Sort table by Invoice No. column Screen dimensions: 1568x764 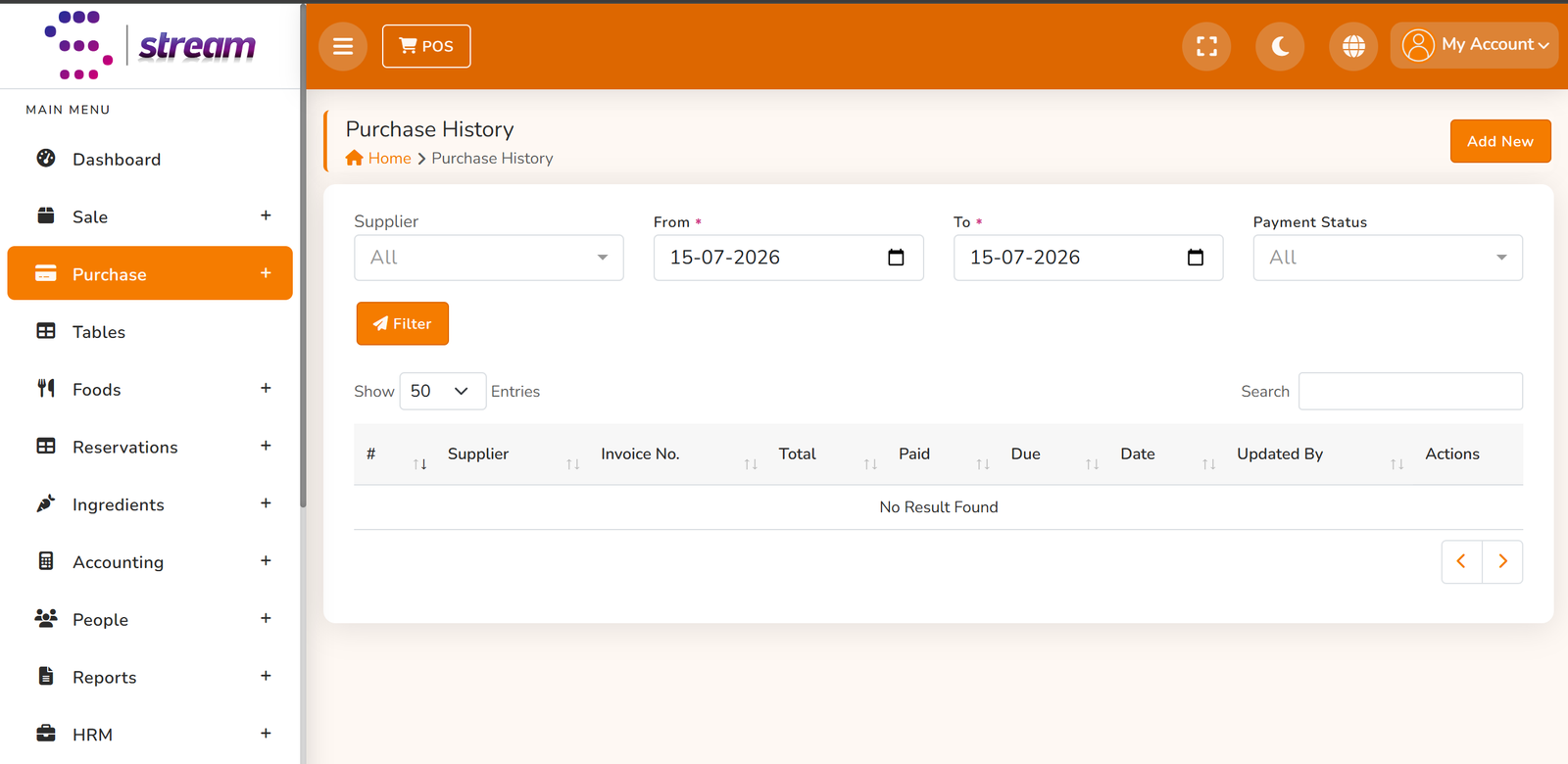click(678, 454)
